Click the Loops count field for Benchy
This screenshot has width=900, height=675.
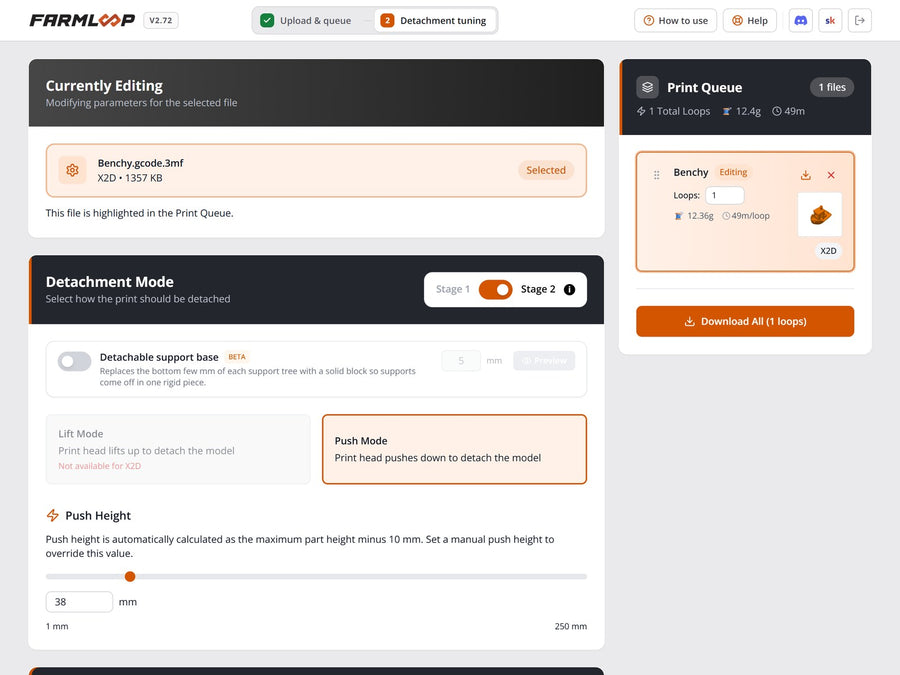click(x=725, y=195)
